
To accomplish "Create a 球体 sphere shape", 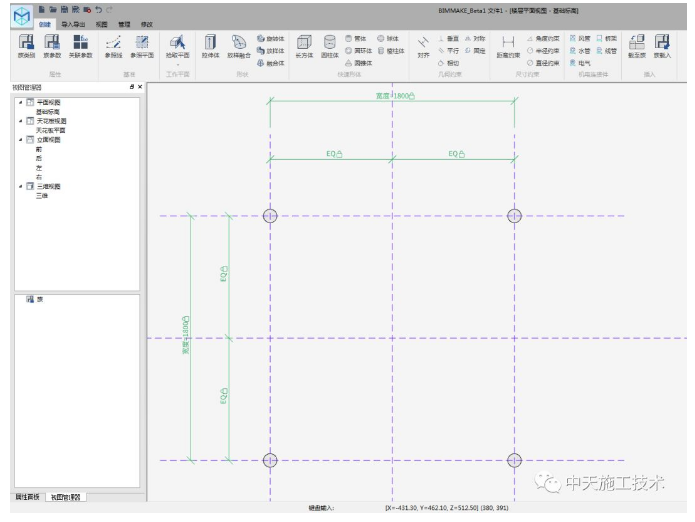I will [388, 39].
